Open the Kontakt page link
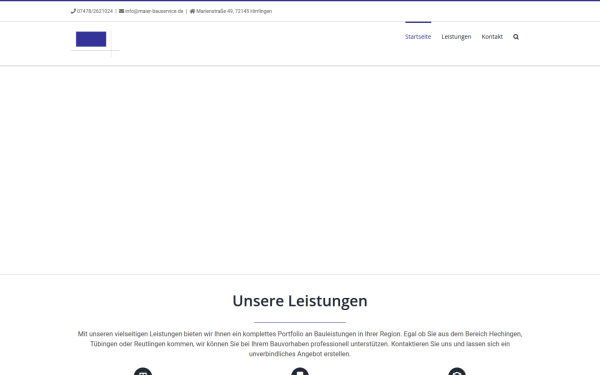Viewport: 600px width, 375px height. (492, 37)
